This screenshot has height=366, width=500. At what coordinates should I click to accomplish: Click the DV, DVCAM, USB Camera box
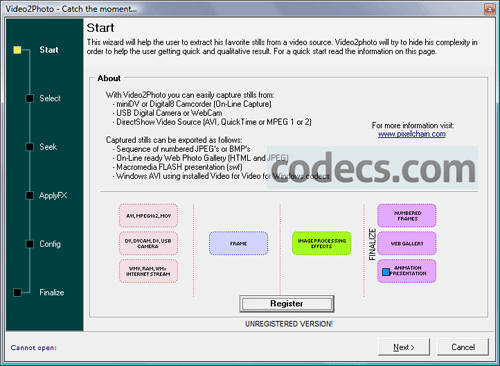(x=148, y=243)
